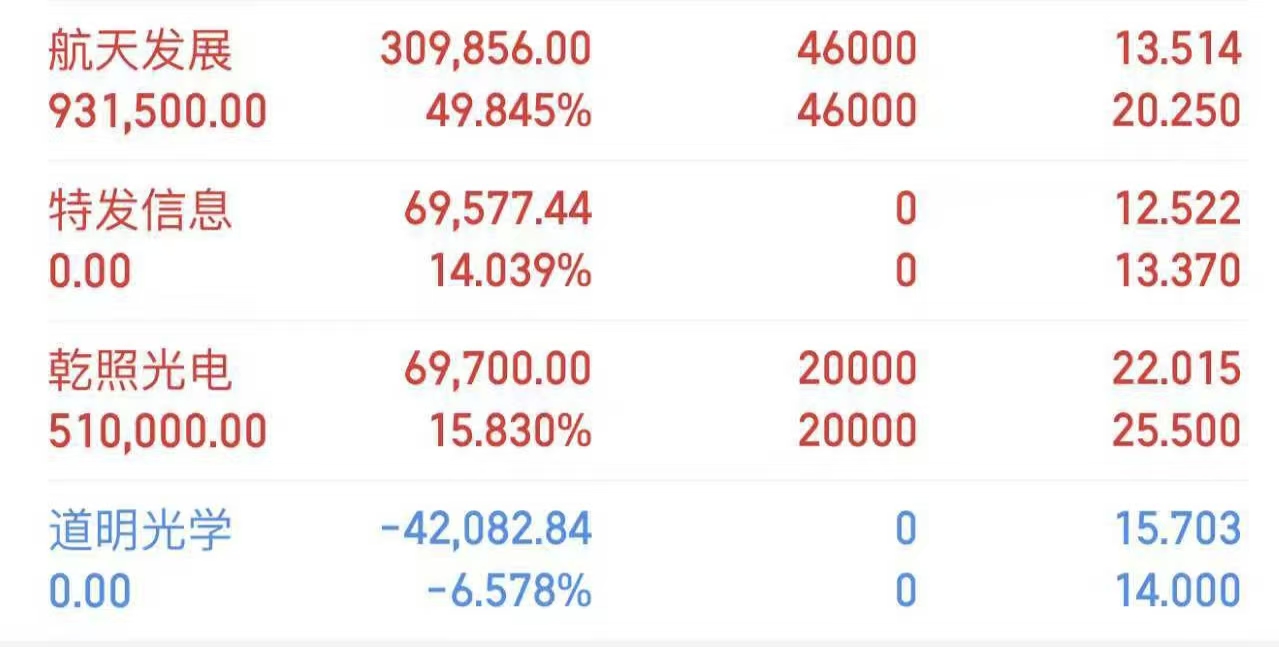Screen dimensions: 1279x647
Task: Open the 乾照光电 stock entry
Action: coord(141,370)
